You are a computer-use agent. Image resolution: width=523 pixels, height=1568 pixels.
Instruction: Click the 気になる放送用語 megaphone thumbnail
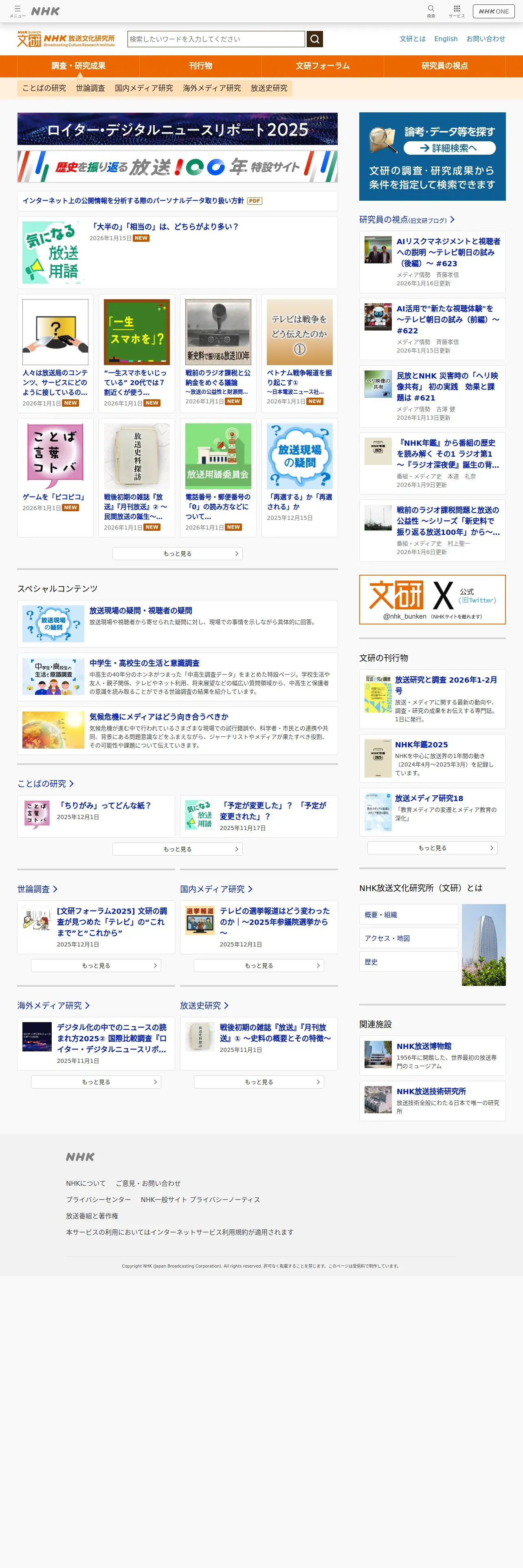click(54, 253)
